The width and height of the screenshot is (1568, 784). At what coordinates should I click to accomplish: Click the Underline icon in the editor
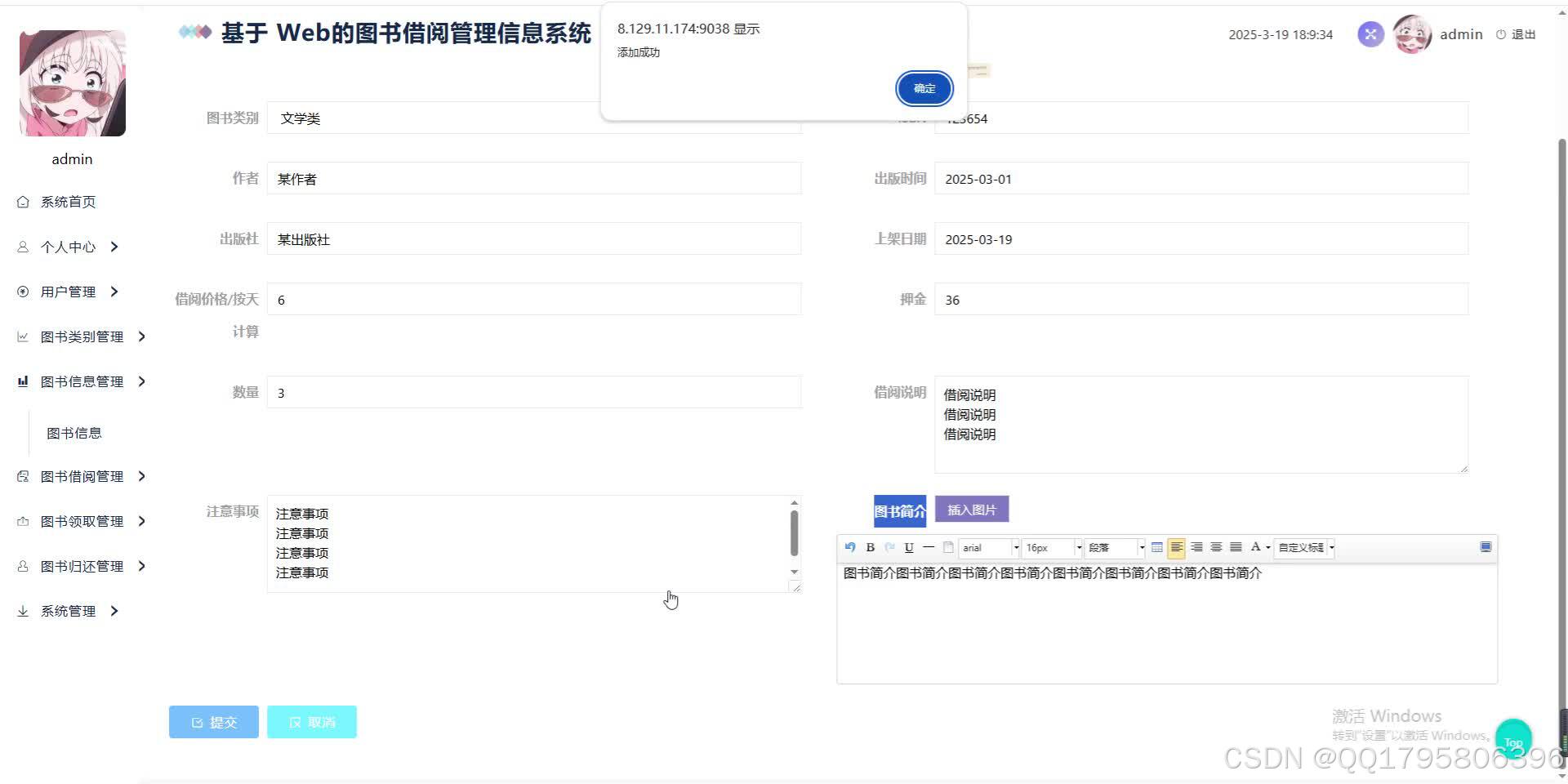point(908,547)
